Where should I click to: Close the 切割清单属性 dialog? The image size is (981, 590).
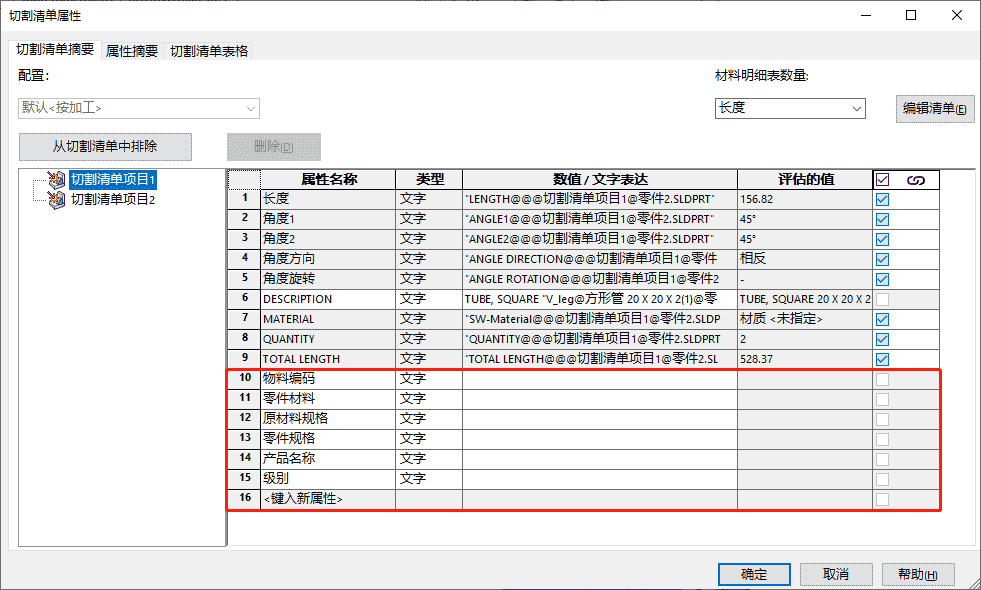[x=957, y=15]
